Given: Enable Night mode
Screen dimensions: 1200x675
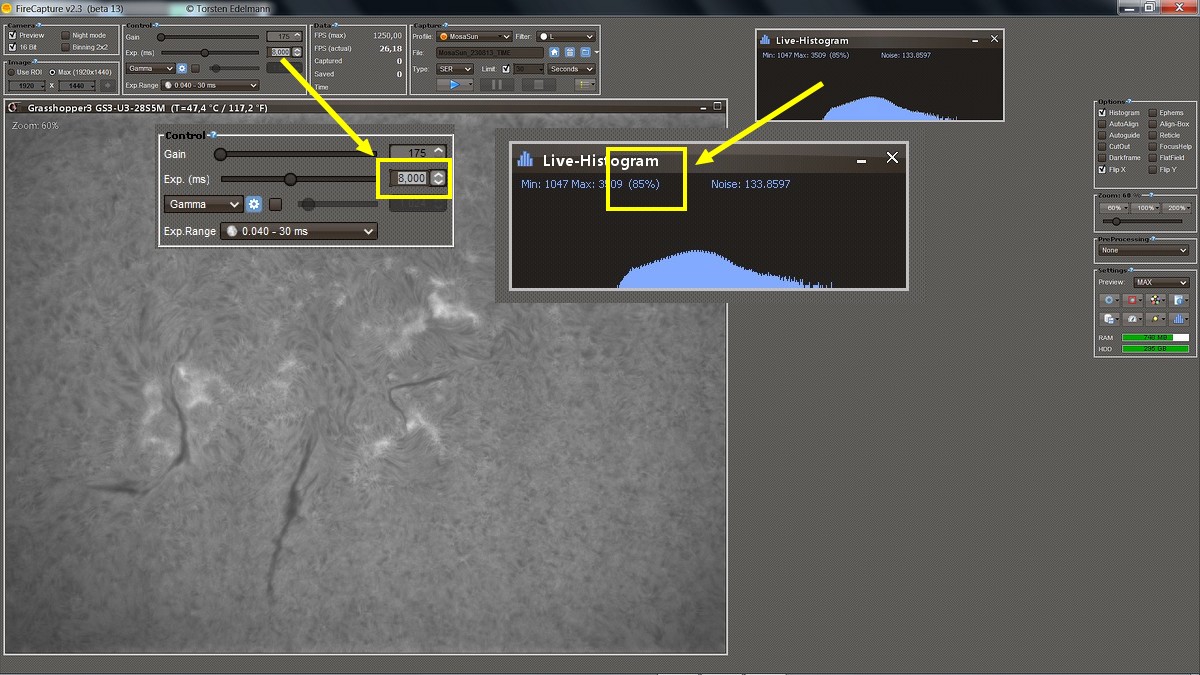Looking at the screenshot, I should [65, 35].
